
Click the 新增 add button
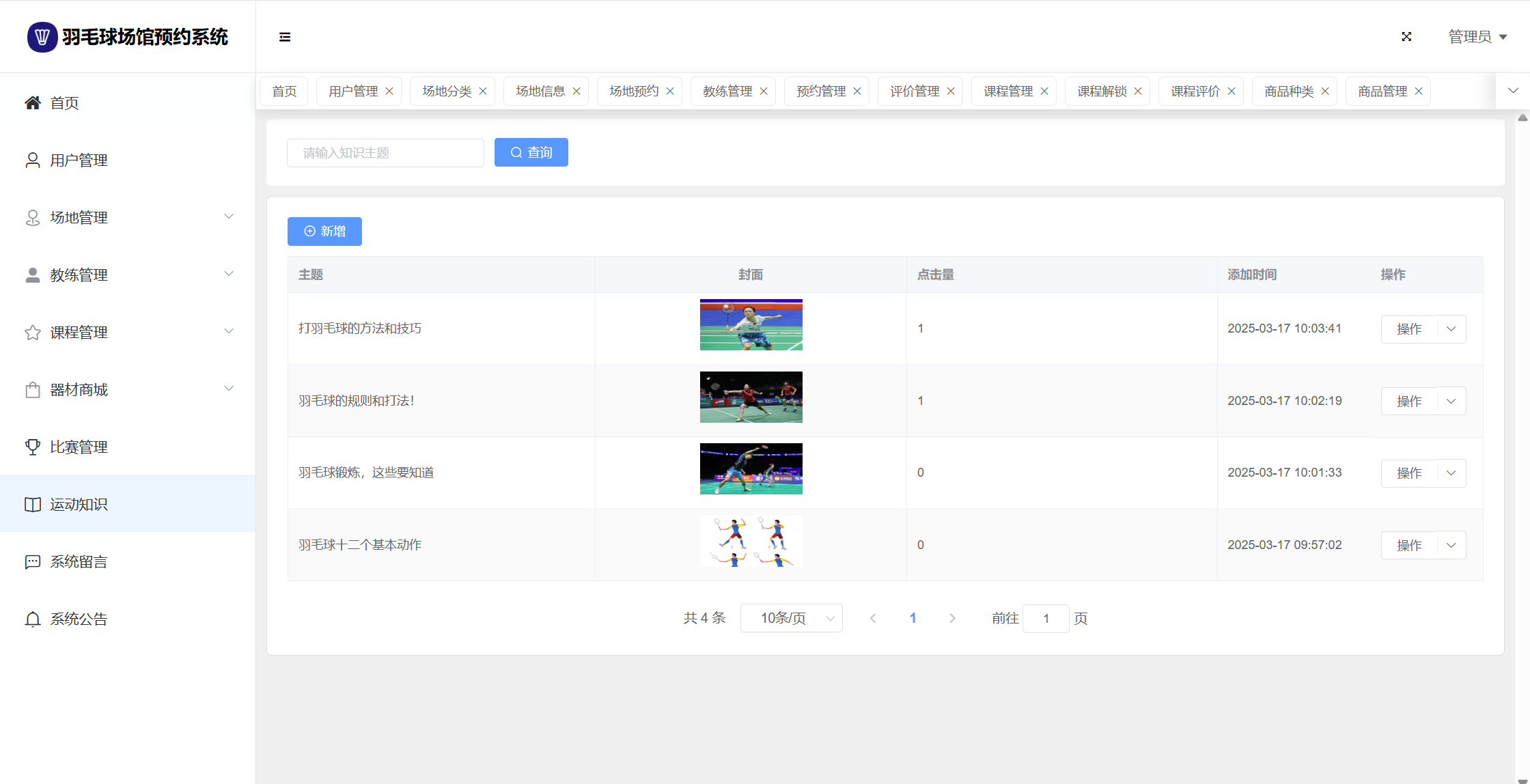pos(324,232)
